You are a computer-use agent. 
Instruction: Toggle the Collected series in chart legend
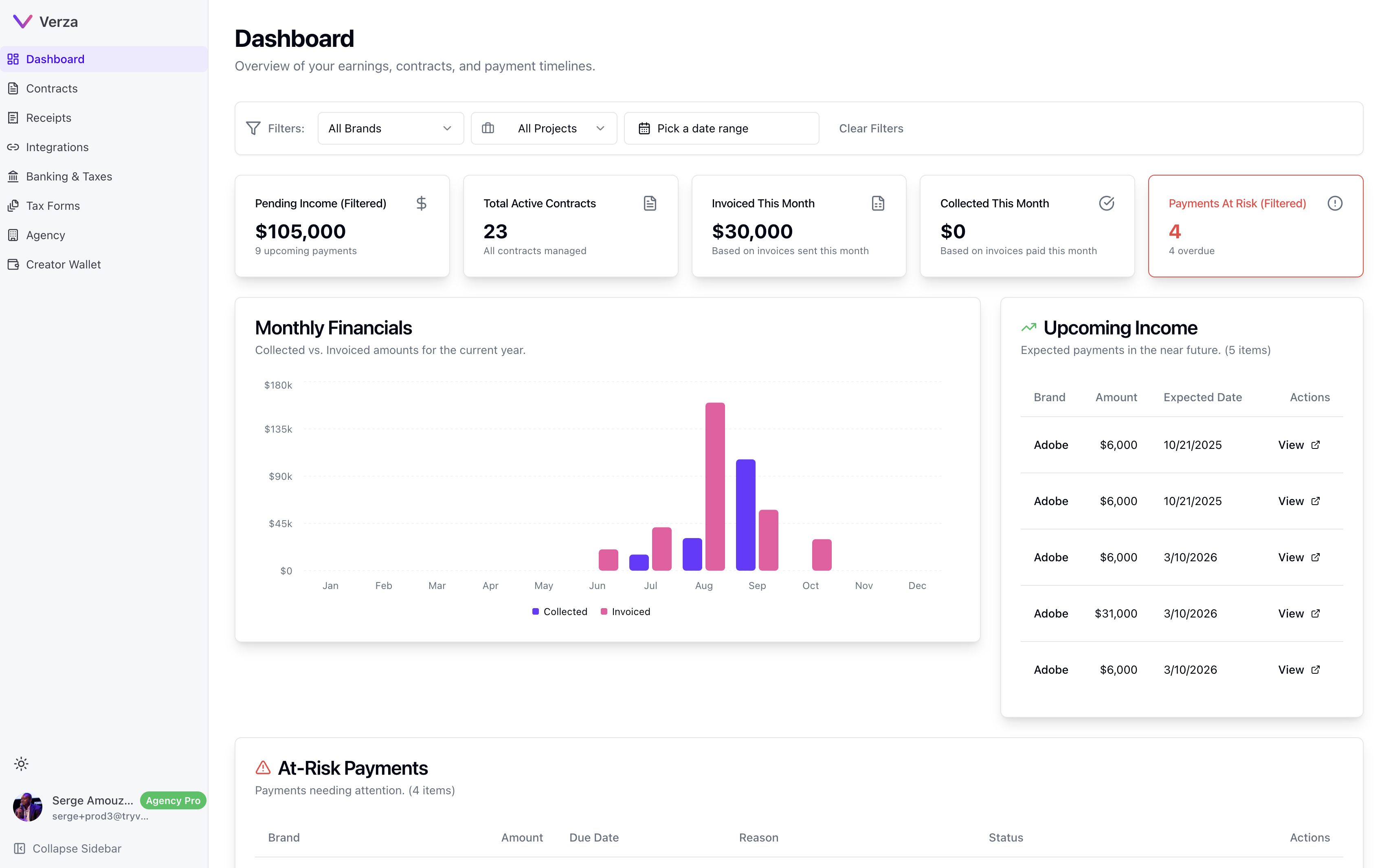pos(560,611)
